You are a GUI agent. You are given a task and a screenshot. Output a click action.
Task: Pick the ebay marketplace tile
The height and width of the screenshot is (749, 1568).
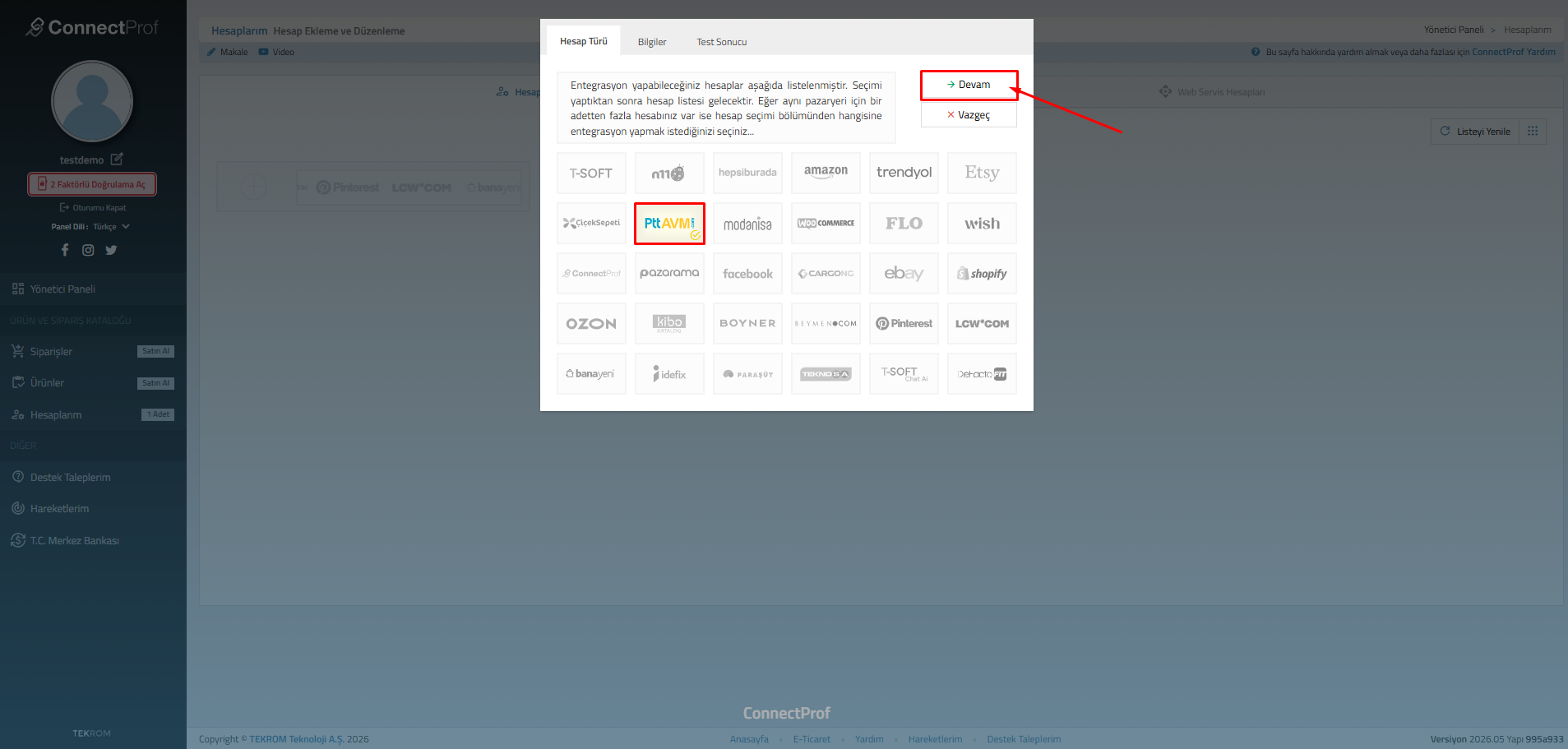point(904,274)
